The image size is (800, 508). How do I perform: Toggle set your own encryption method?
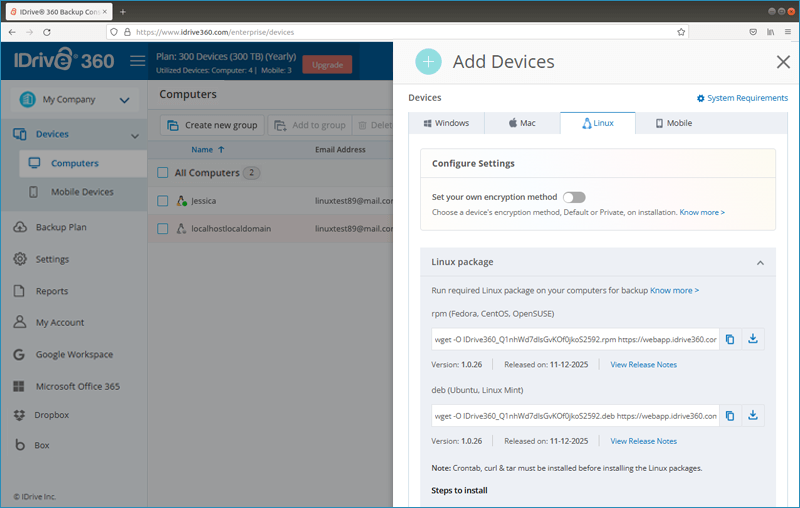click(574, 197)
